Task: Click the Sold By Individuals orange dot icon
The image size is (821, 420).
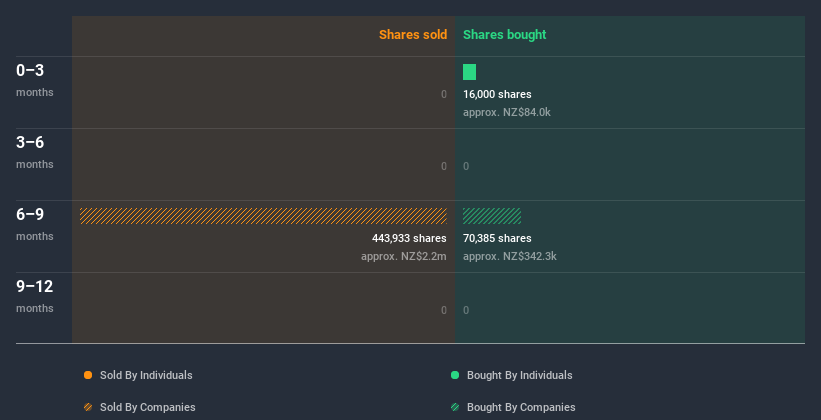Action: [x=88, y=375]
